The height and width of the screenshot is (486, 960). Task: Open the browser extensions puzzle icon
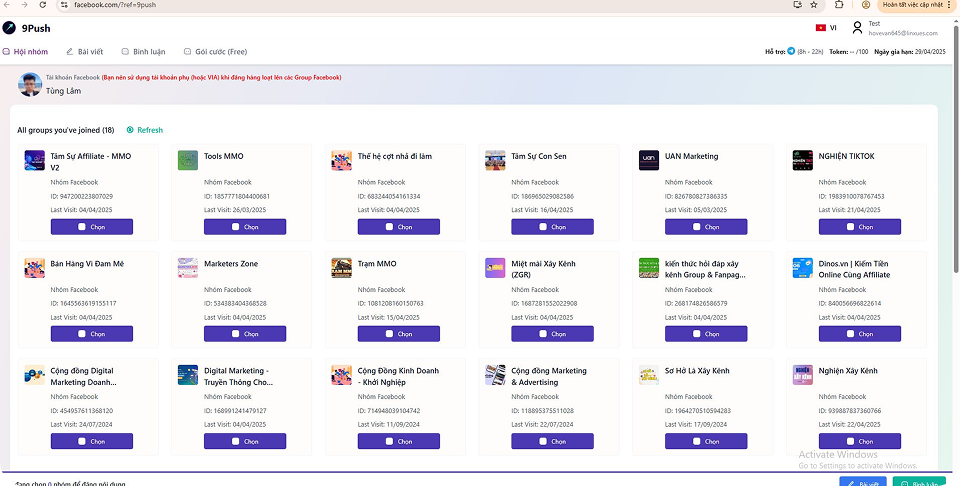[839, 4]
